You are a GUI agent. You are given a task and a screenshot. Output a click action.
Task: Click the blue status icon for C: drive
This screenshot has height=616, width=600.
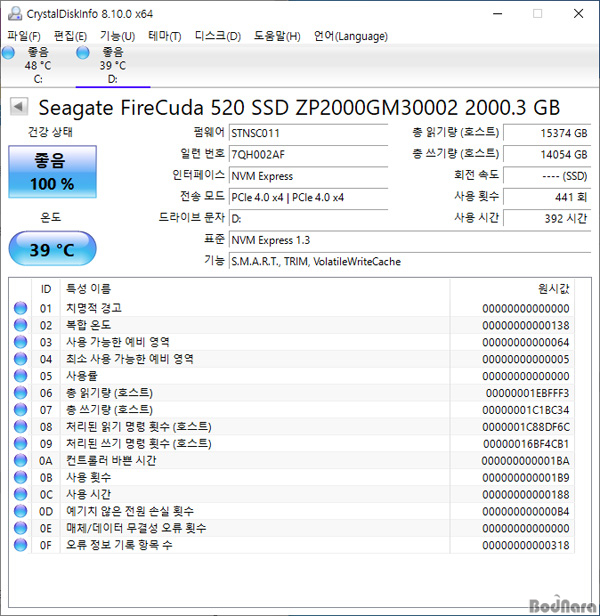pos(8,52)
